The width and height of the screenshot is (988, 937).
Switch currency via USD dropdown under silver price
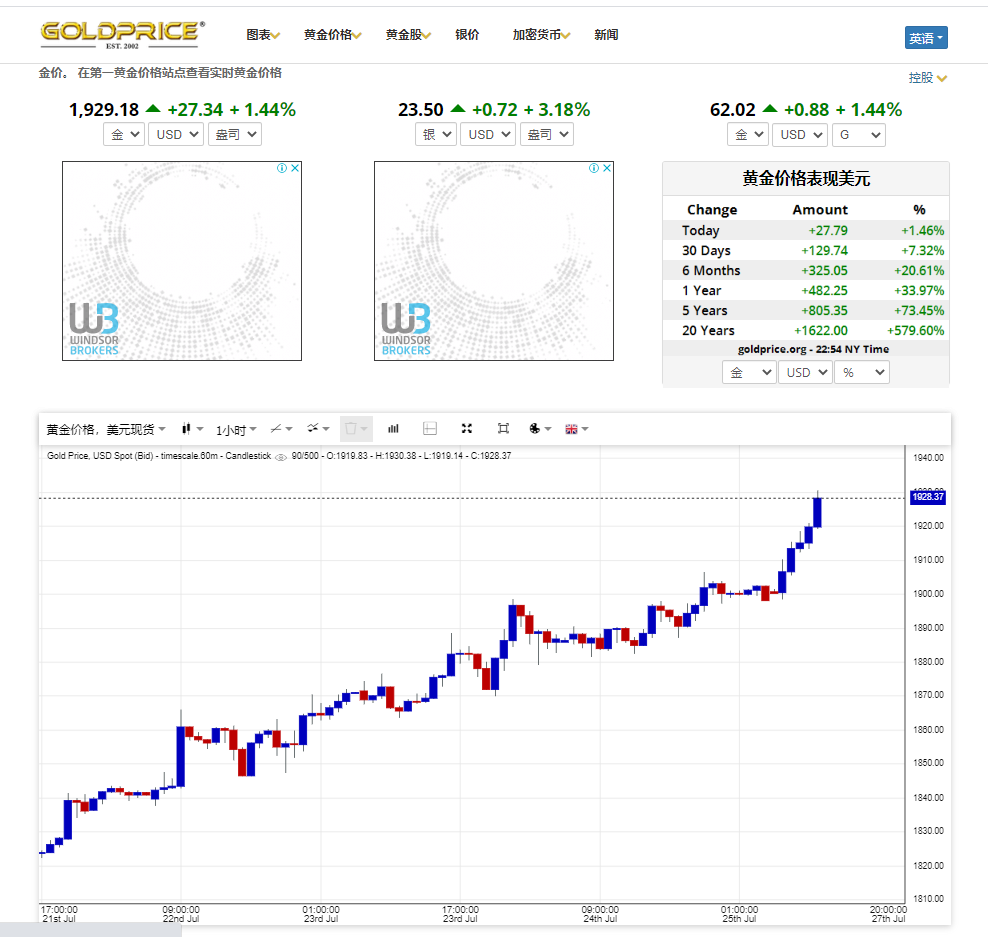click(487, 133)
